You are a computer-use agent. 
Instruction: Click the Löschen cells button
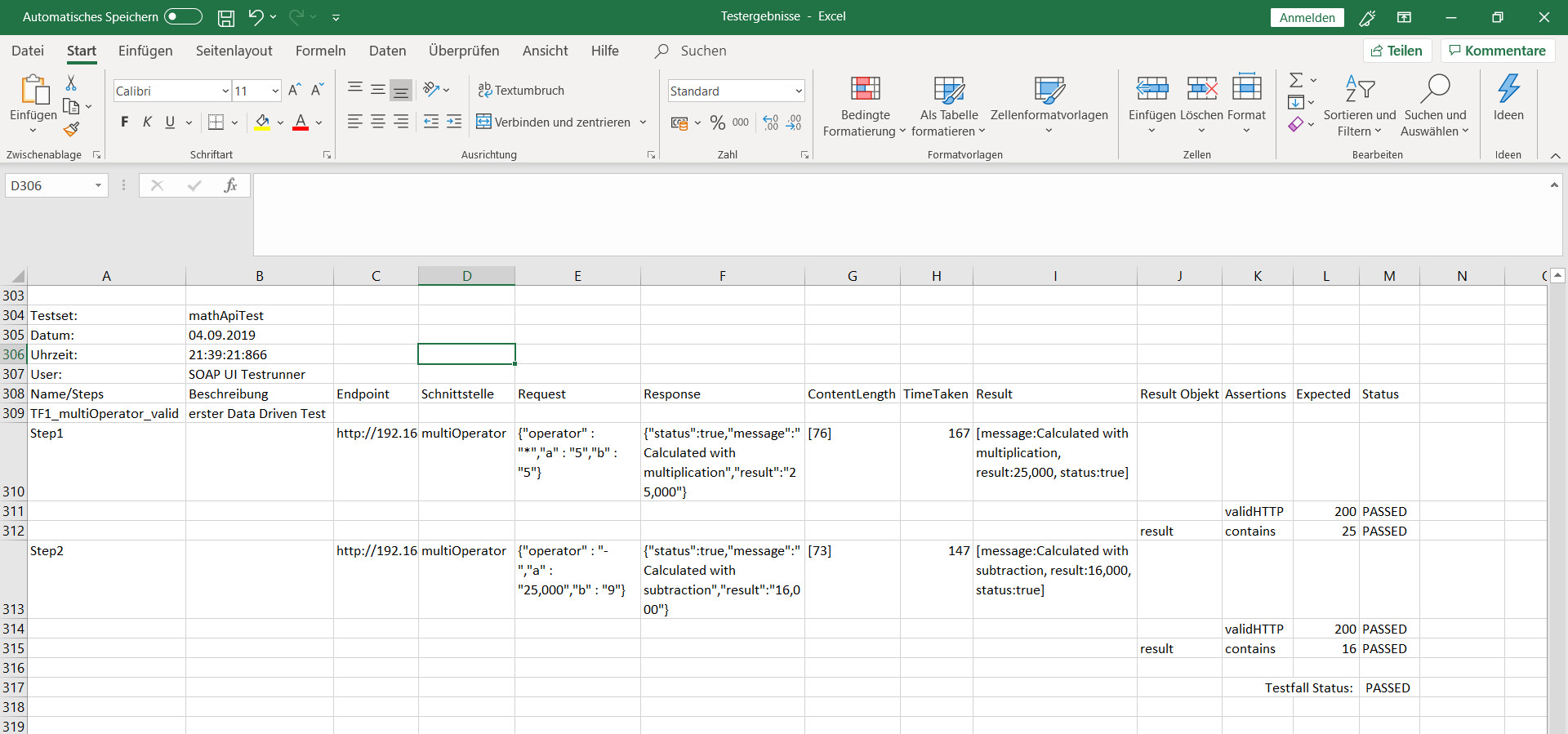[x=1201, y=106]
